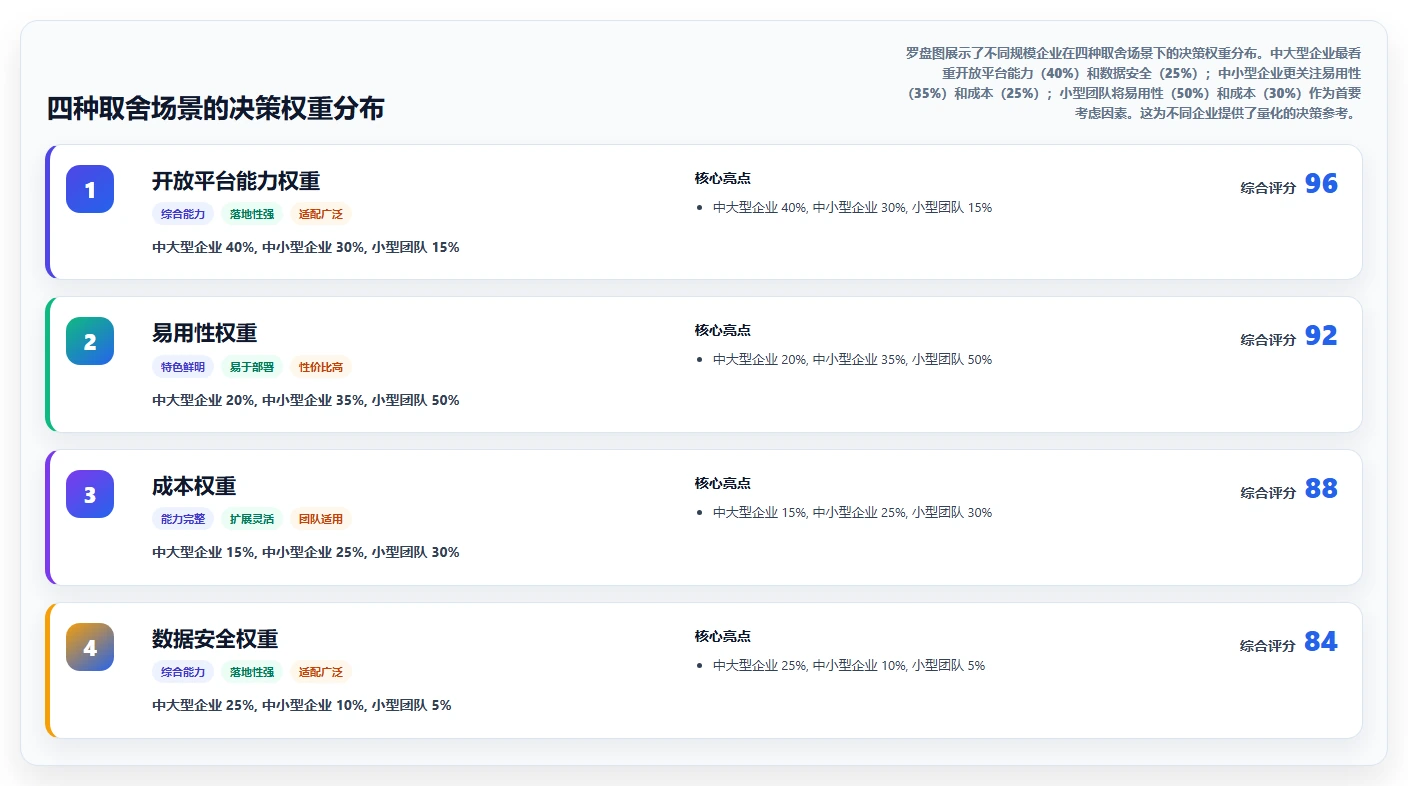Select the 成本权重 card title

(x=194, y=486)
